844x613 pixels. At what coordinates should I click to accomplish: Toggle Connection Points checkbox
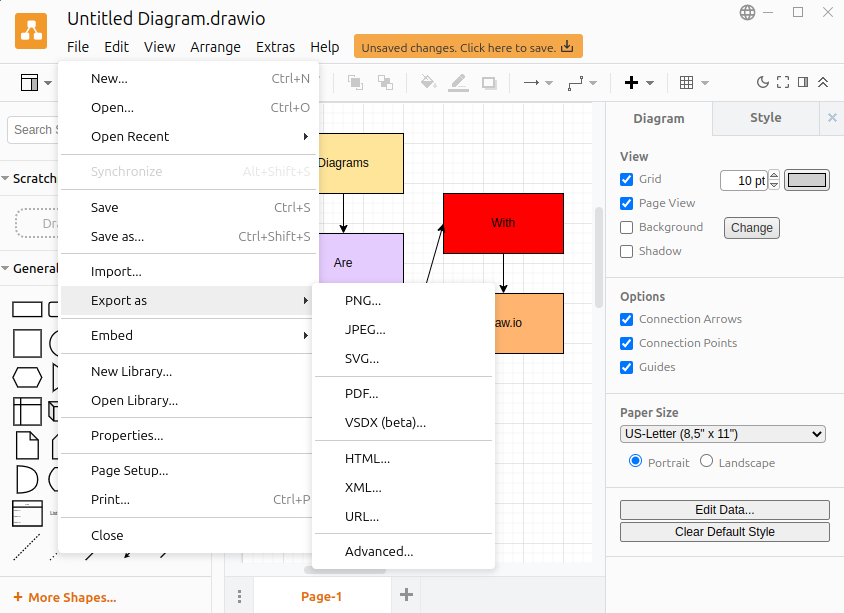click(626, 343)
